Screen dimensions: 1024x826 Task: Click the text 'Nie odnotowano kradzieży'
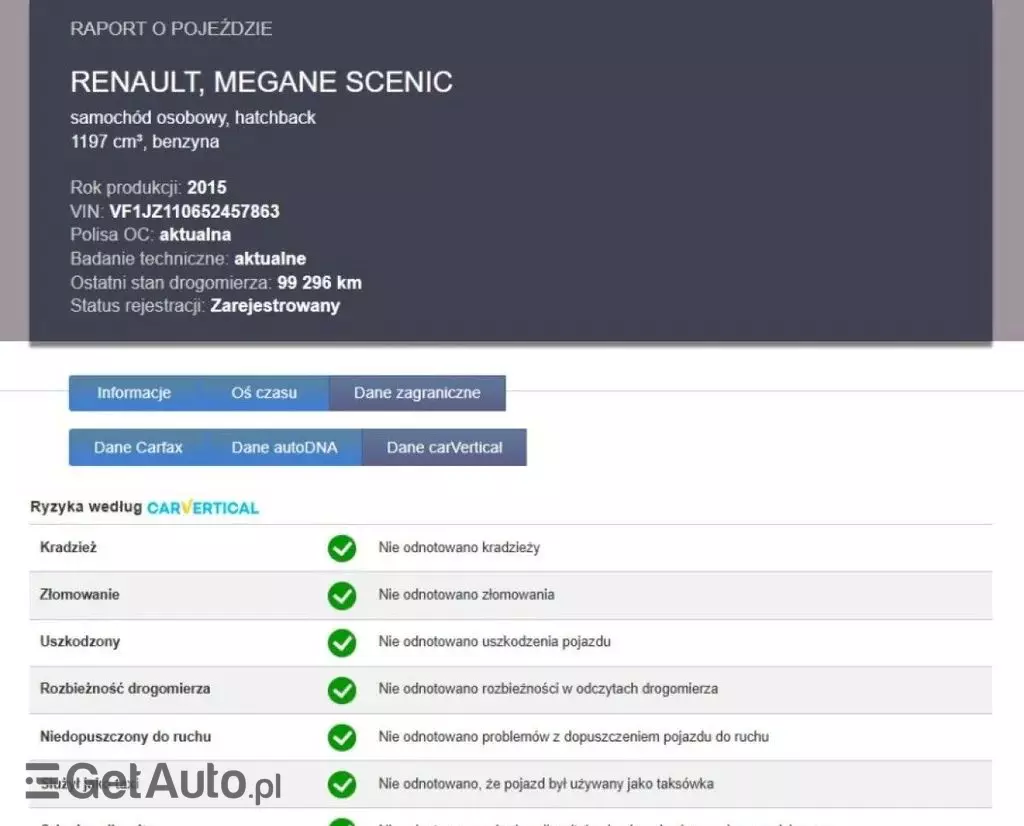tap(459, 548)
